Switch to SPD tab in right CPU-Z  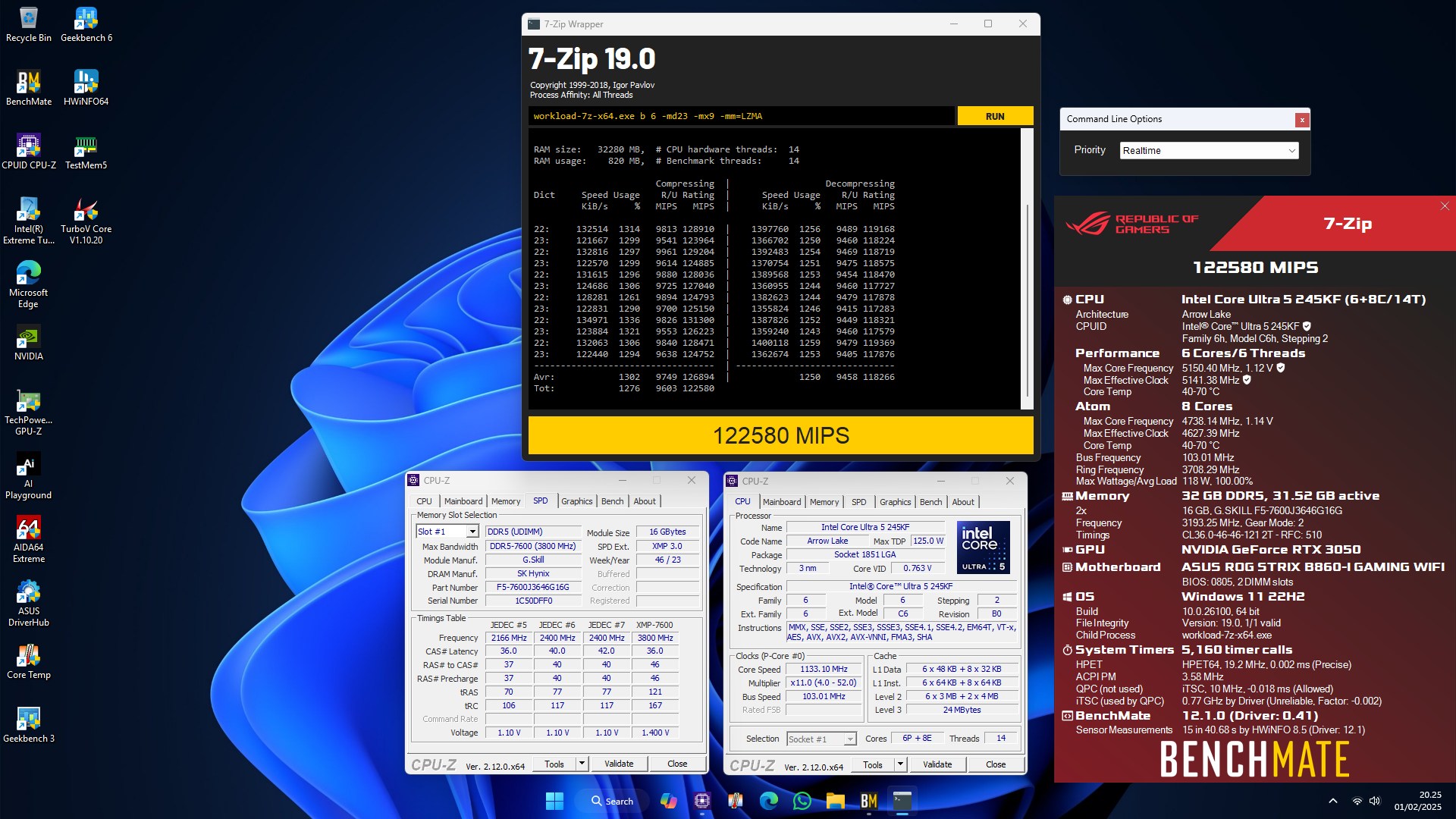(x=858, y=502)
